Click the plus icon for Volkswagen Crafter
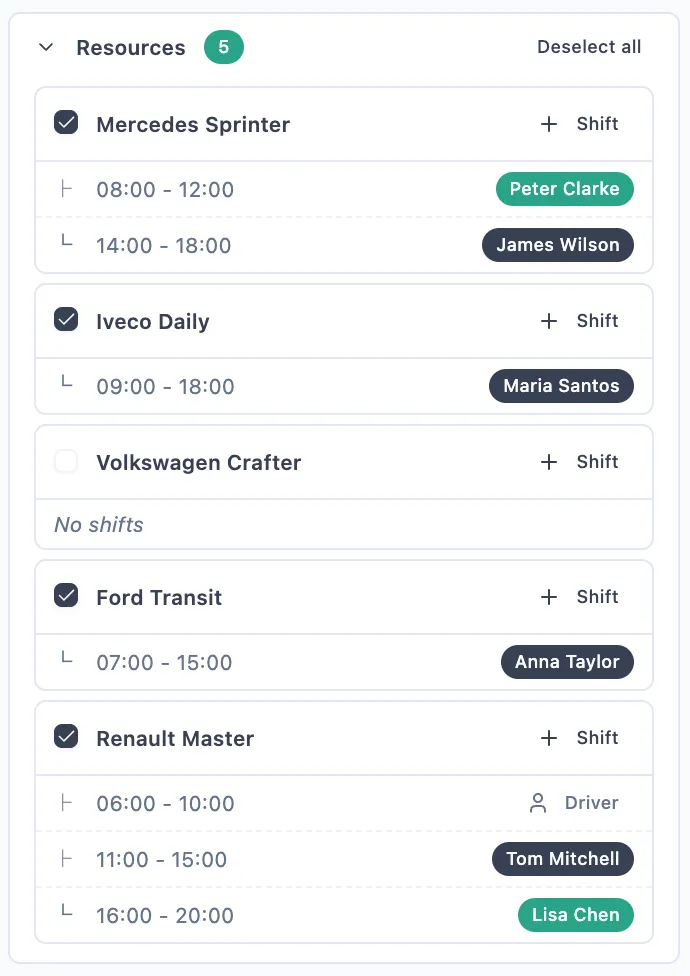690x976 pixels. click(x=548, y=462)
